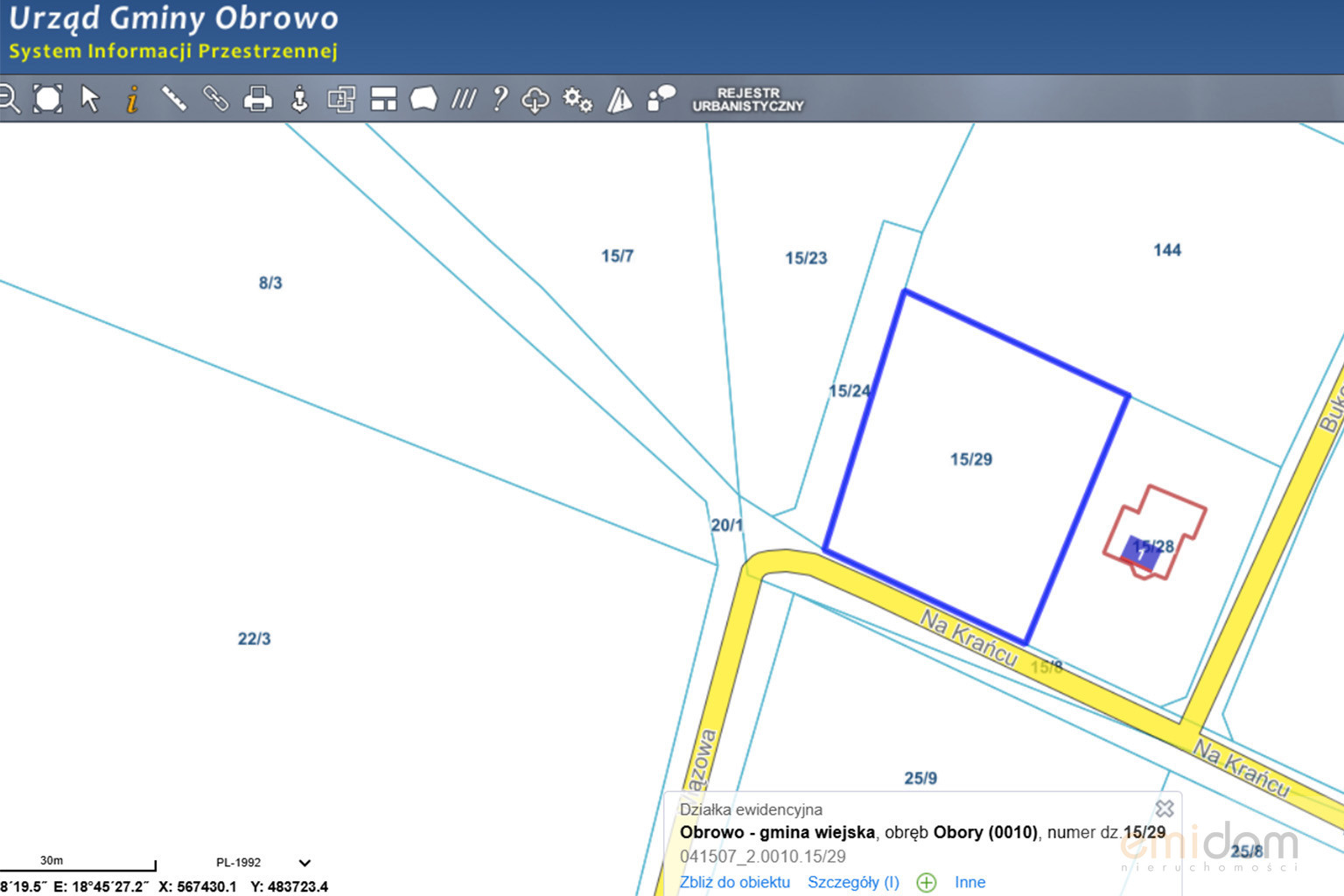Select the full extent zoom tool
This screenshot has height=896, width=1344.
48,98
